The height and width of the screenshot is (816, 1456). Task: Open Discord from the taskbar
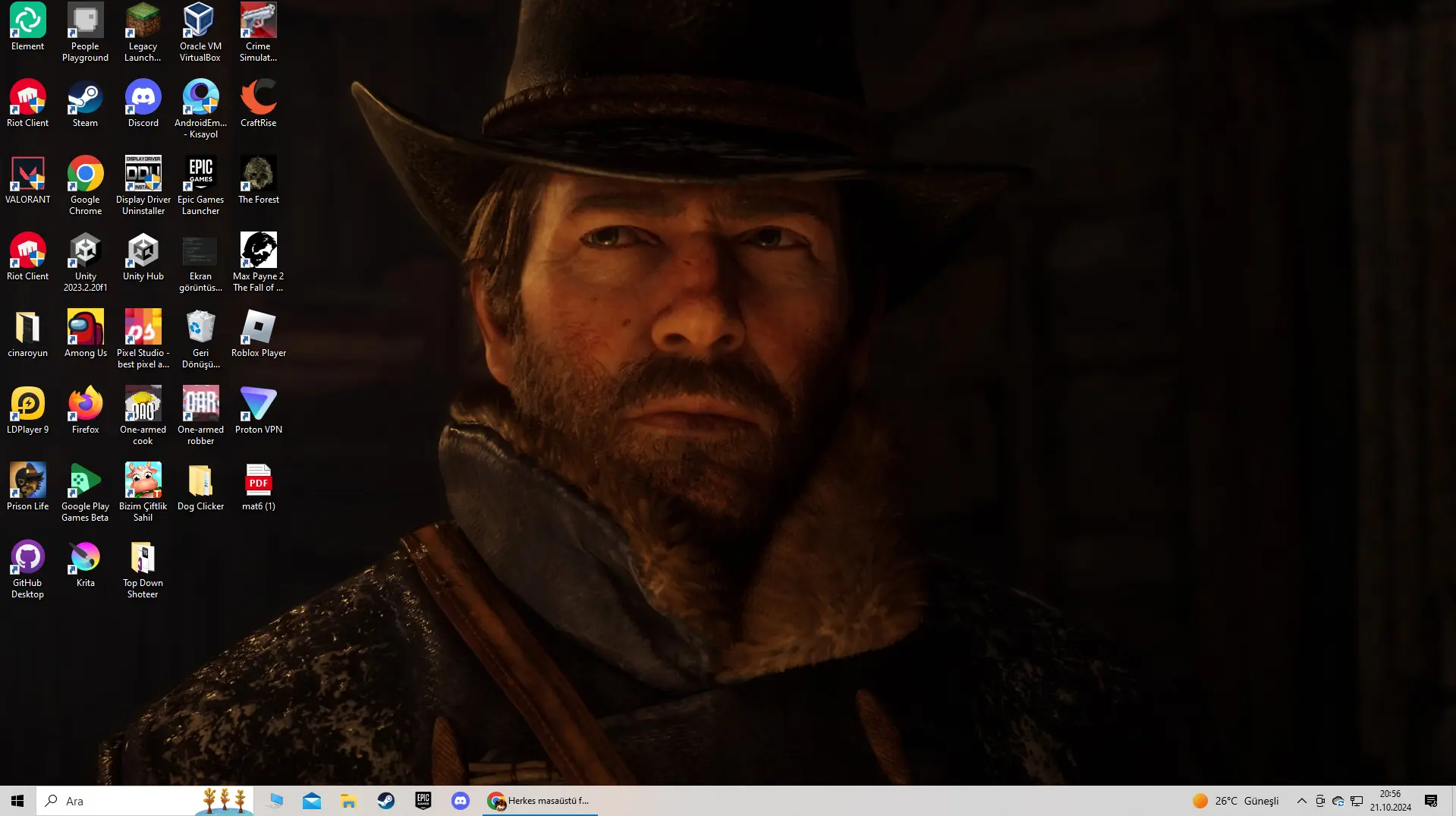pyautogui.click(x=461, y=801)
